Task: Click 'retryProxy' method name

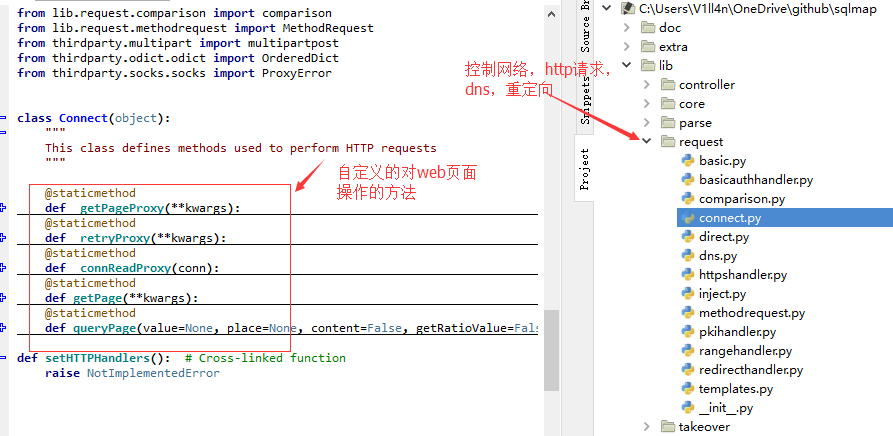Action: click(x=114, y=238)
